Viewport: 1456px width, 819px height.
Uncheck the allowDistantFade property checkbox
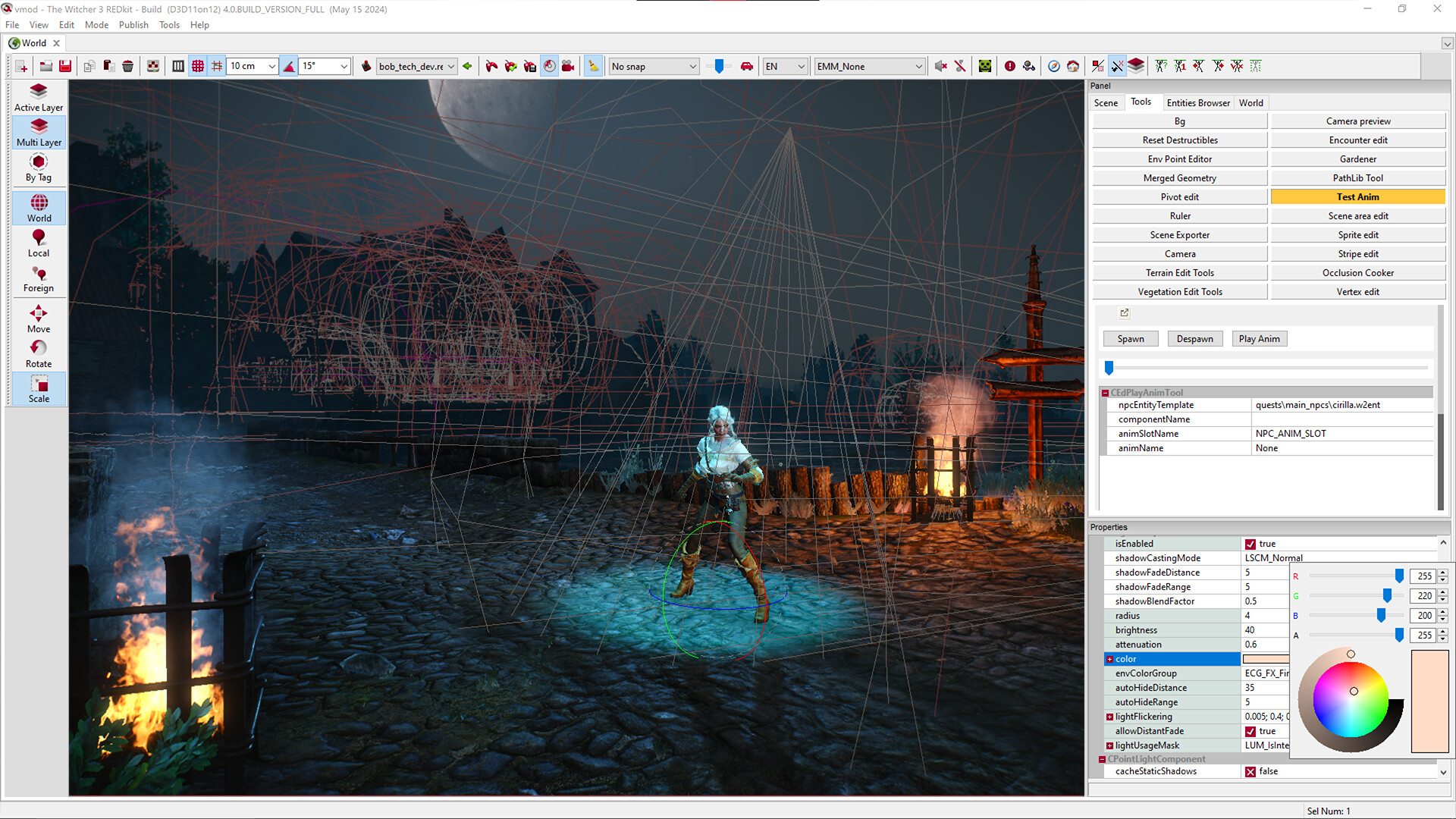[x=1251, y=731]
